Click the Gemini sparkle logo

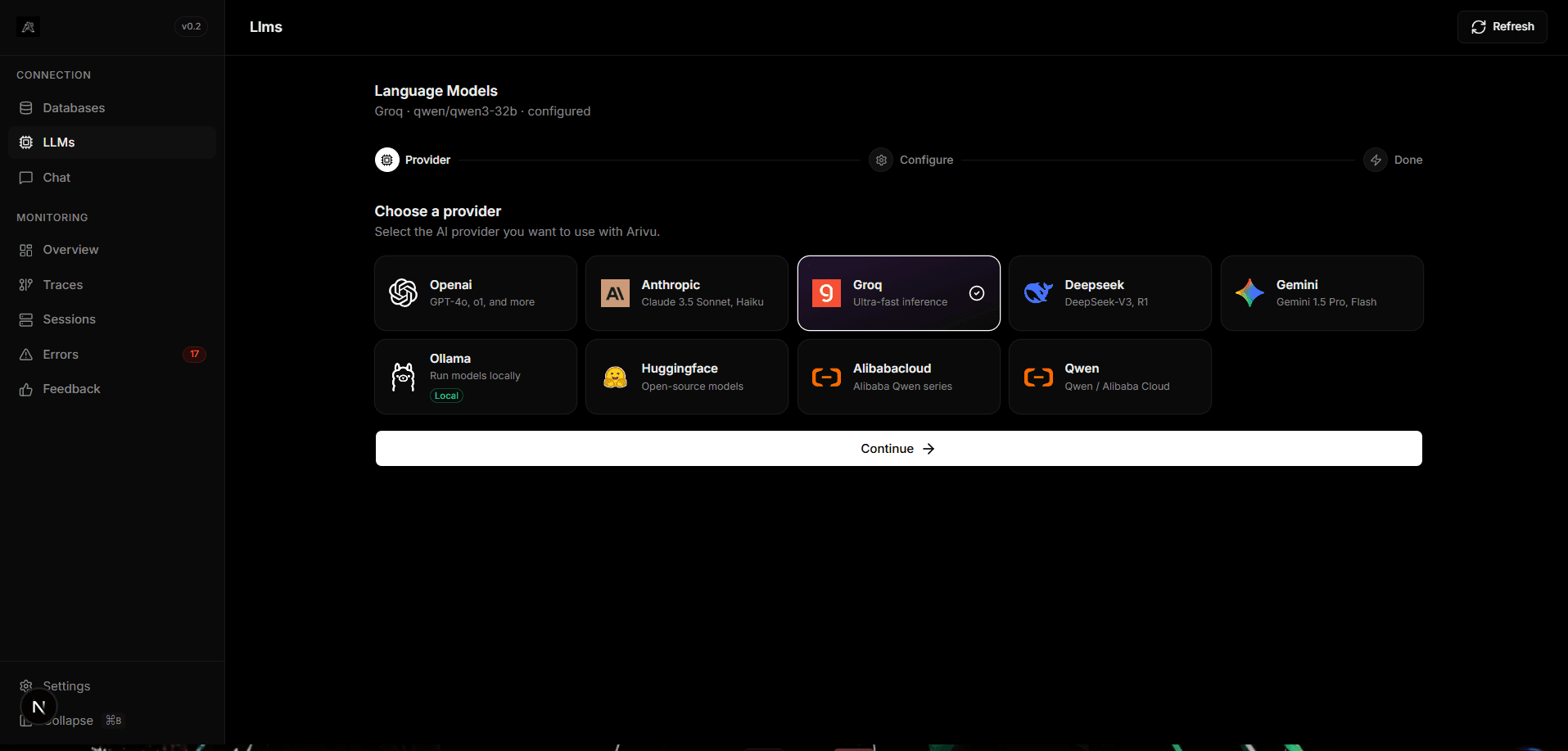[x=1249, y=293]
